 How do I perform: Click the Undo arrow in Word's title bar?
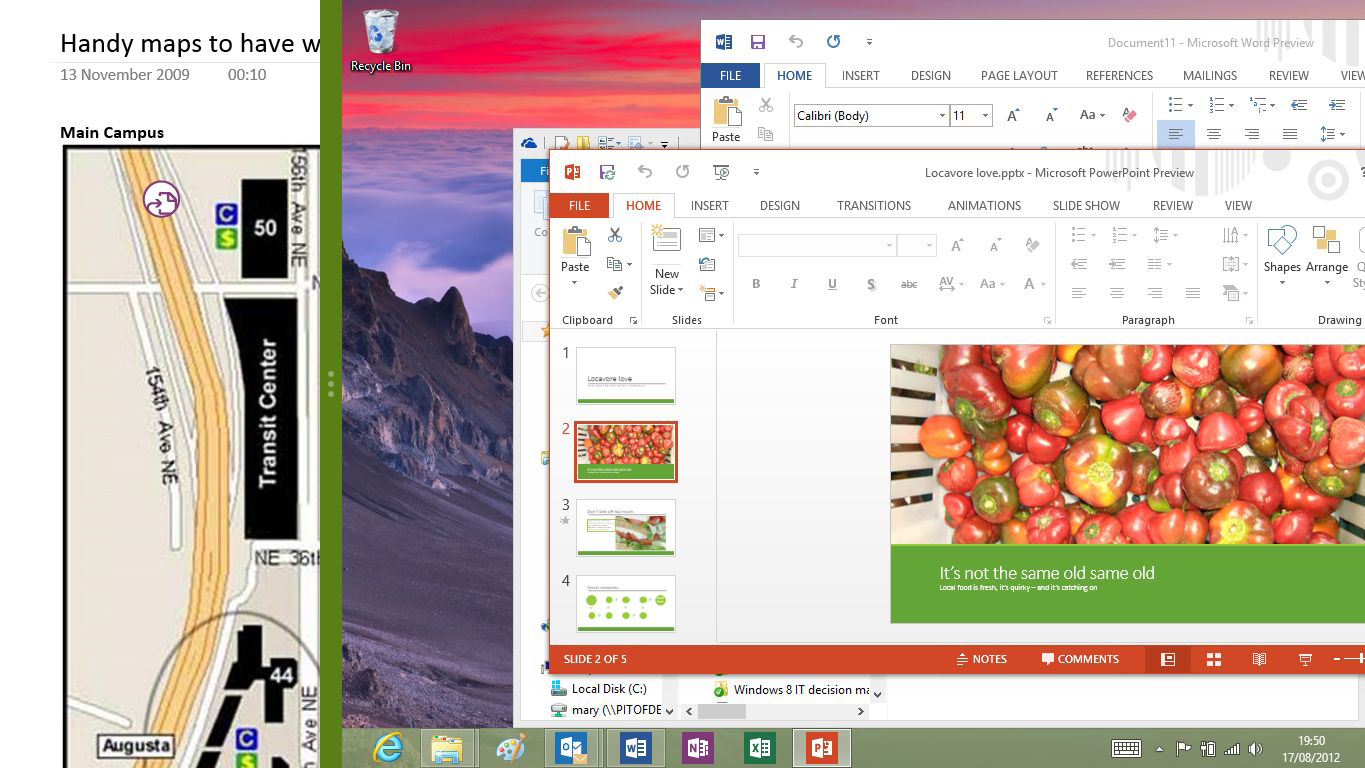[796, 42]
